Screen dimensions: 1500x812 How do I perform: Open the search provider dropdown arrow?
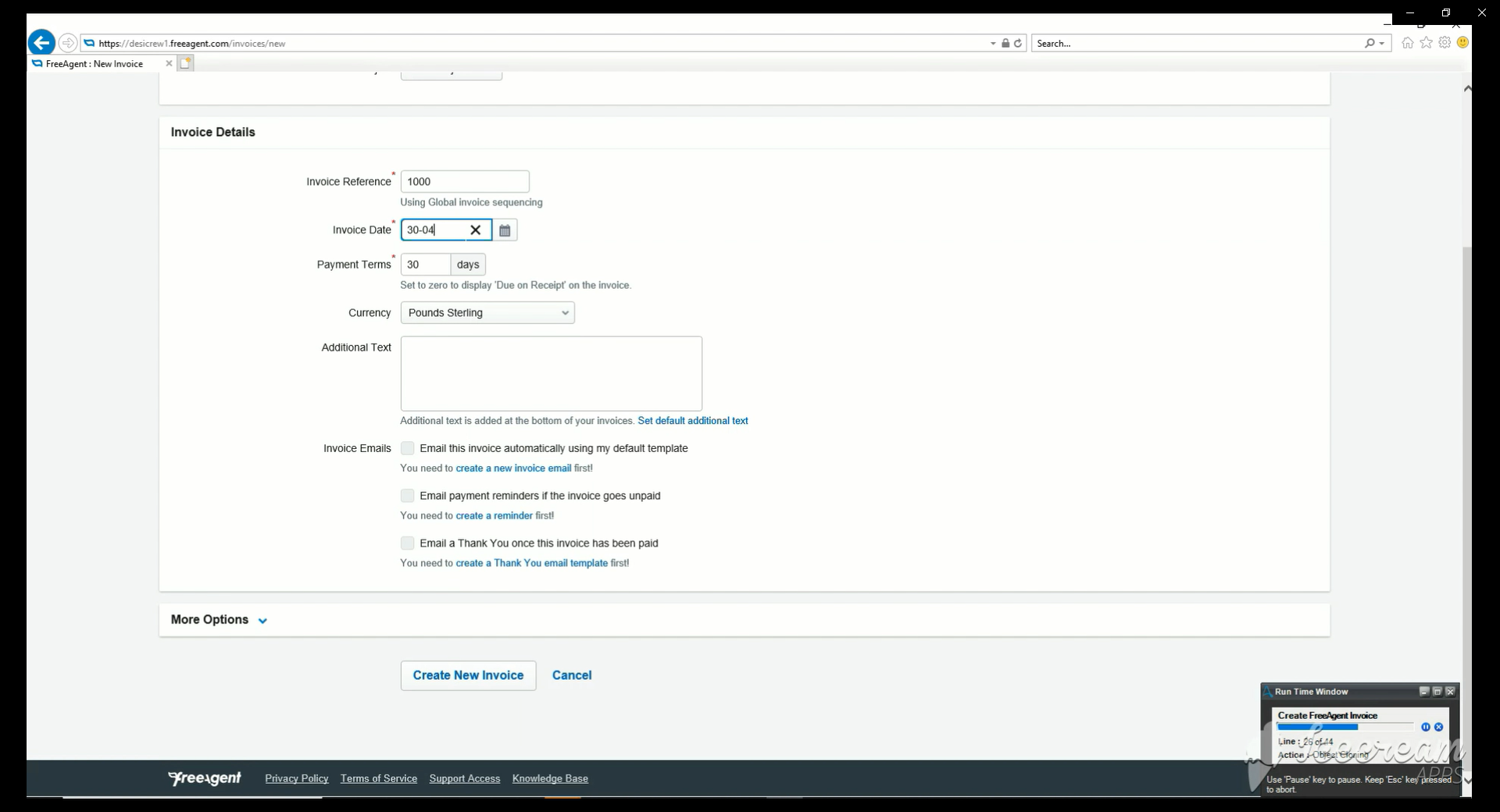[1382, 44]
